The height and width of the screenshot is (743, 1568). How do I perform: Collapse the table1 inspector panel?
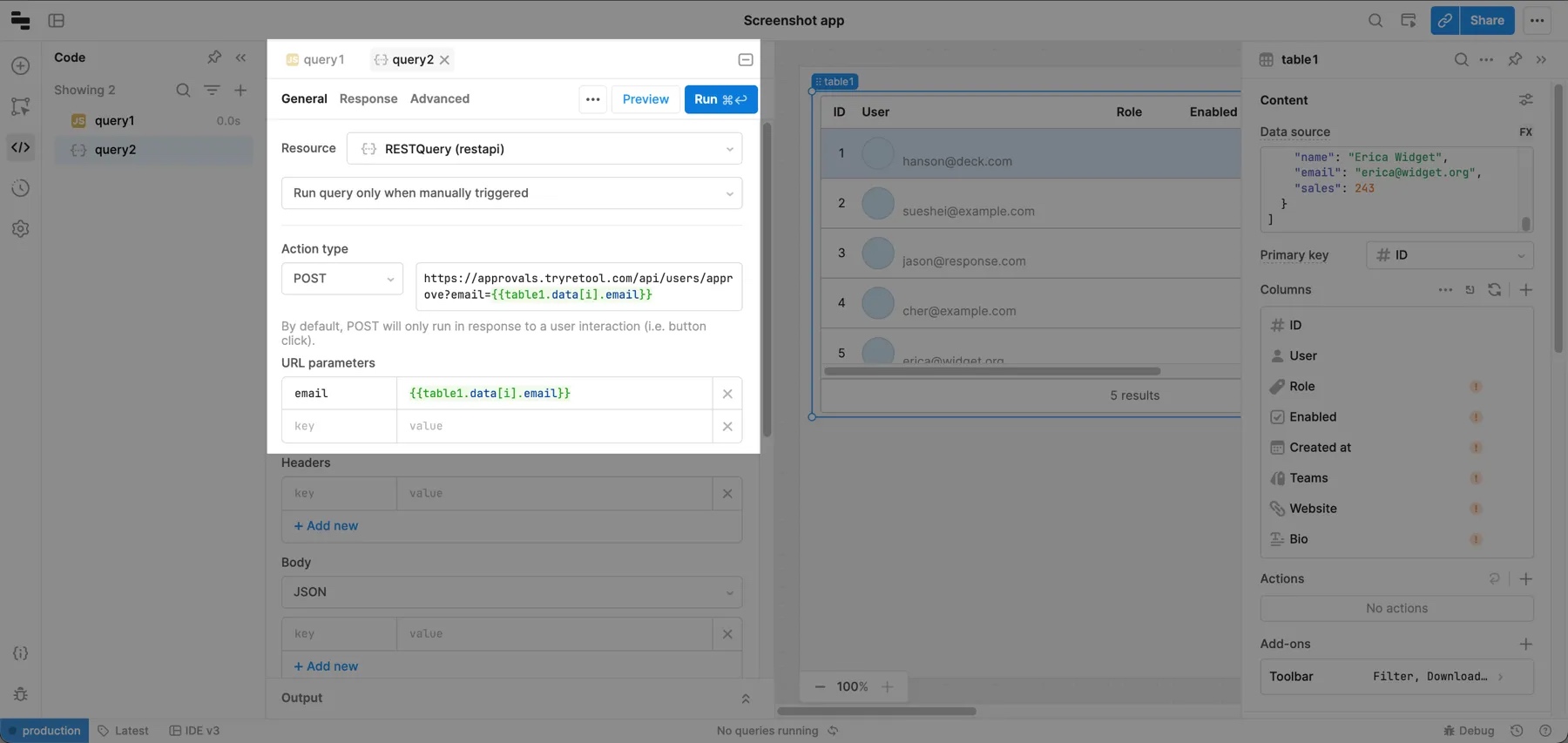click(1542, 59)
